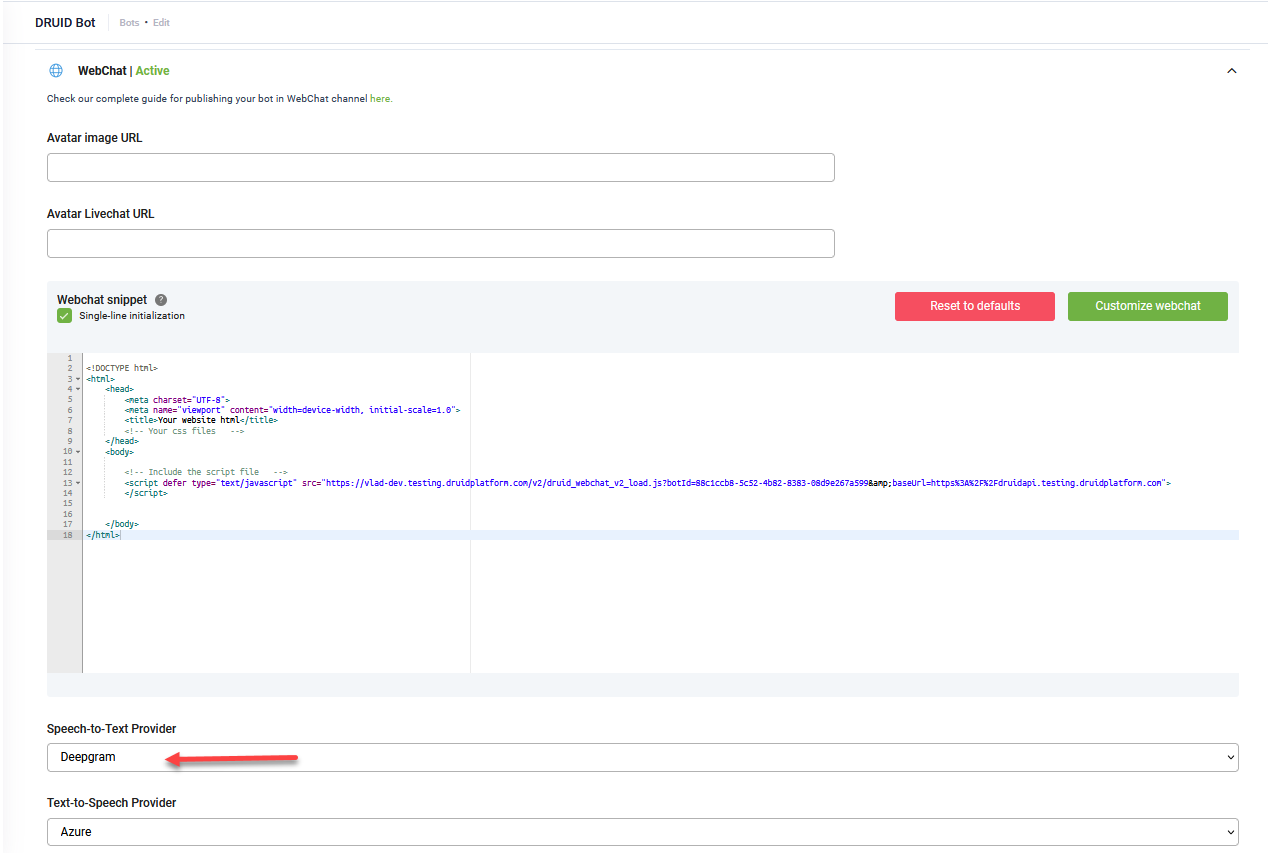Click the 'Your css files' comment line
This screenshot has height=853, width=1268.
(x=184, y=431)
